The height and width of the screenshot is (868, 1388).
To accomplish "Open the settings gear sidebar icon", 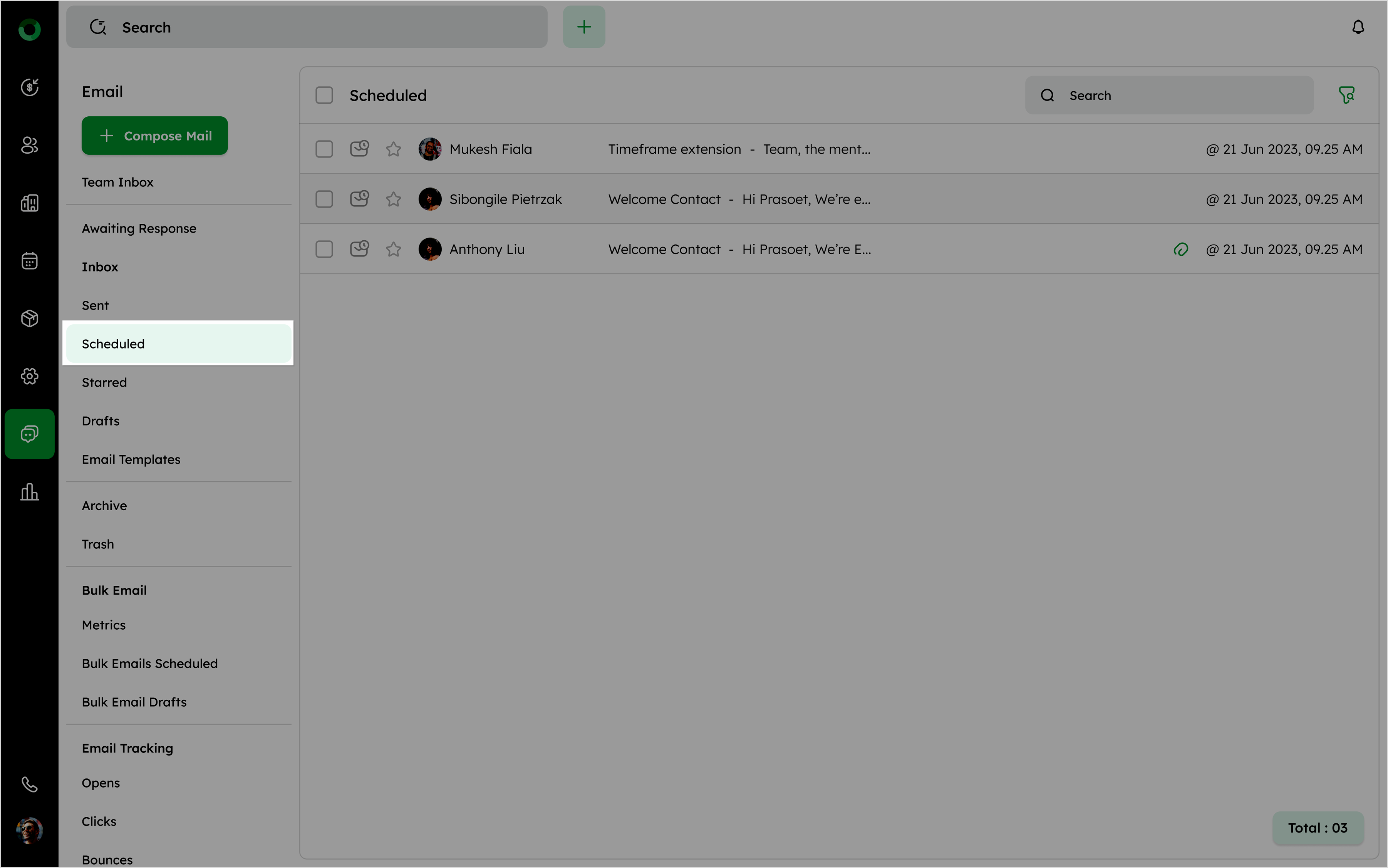I will point(29,376).
